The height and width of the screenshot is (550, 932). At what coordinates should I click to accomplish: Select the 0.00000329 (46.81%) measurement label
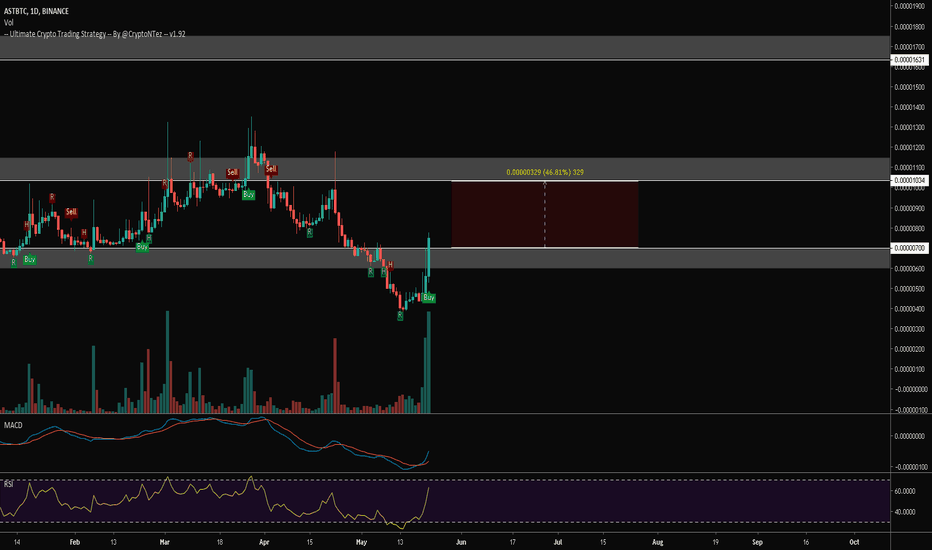(544, 172)
